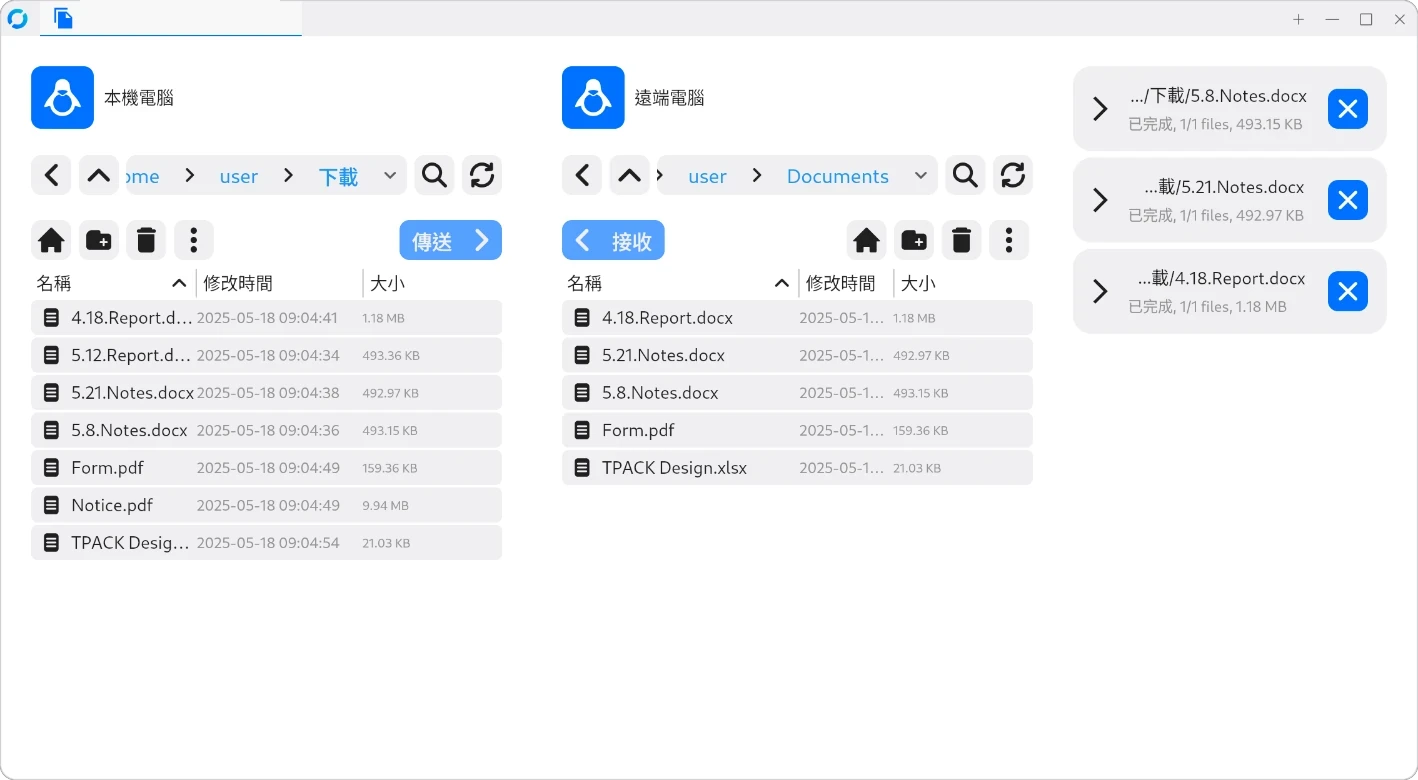The width and height of the screenshot is (1418, 780).
Task: Open local path dropdown next to 下載
Action: click(x=390, y=176)
